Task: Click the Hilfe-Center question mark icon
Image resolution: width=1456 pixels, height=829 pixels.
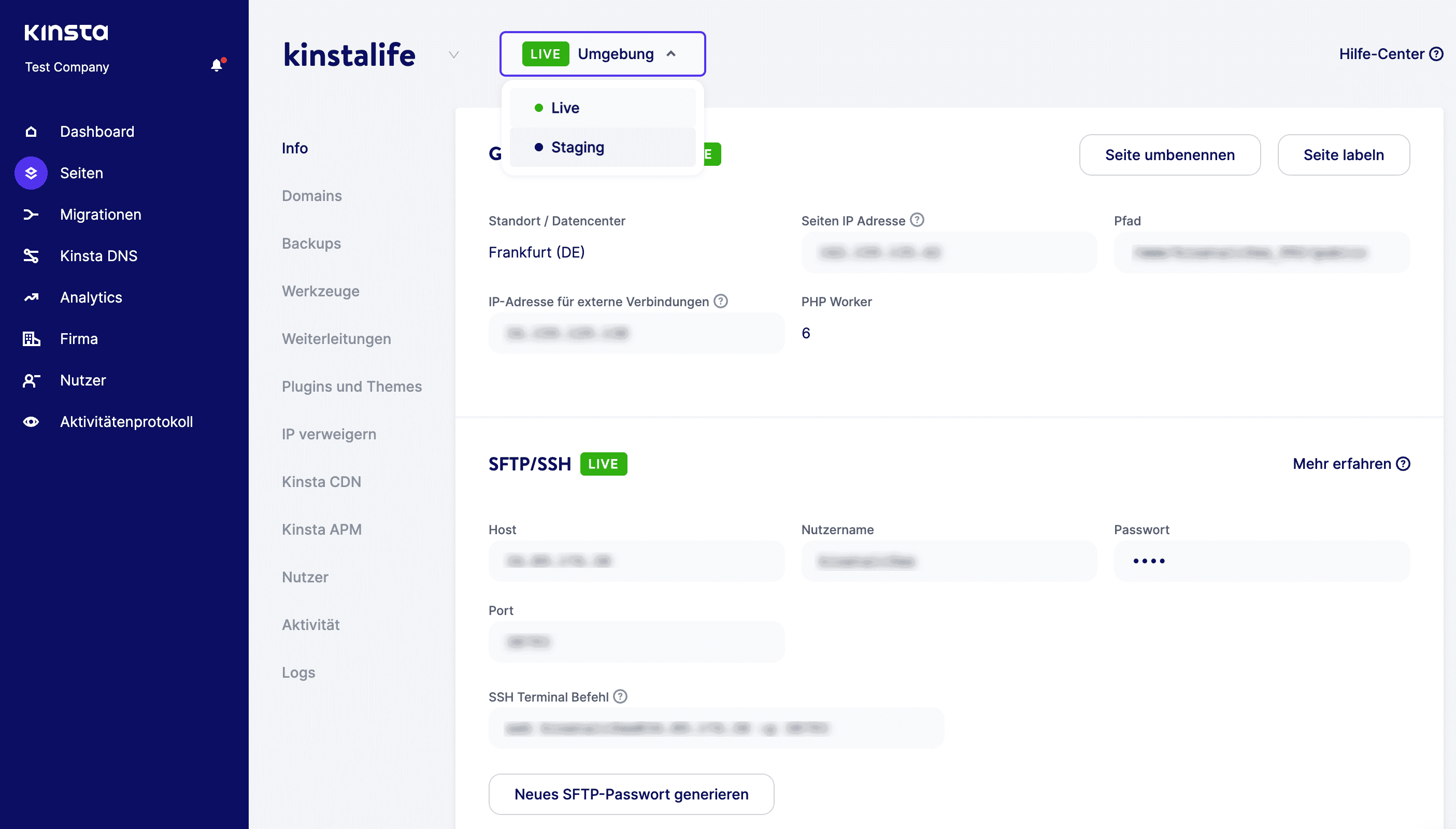Action: (1437, 53)
